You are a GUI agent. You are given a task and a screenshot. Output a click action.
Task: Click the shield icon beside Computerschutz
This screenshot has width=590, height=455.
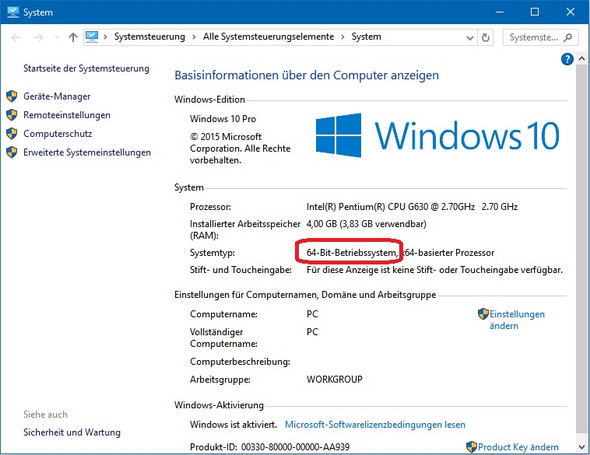(12, 133)
